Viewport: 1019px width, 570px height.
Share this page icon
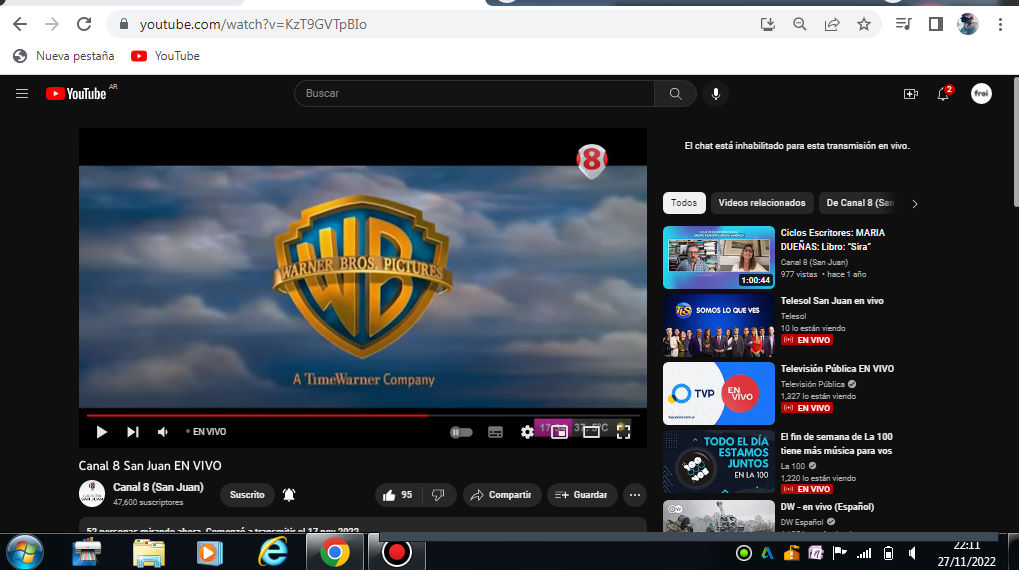point(832,24)
